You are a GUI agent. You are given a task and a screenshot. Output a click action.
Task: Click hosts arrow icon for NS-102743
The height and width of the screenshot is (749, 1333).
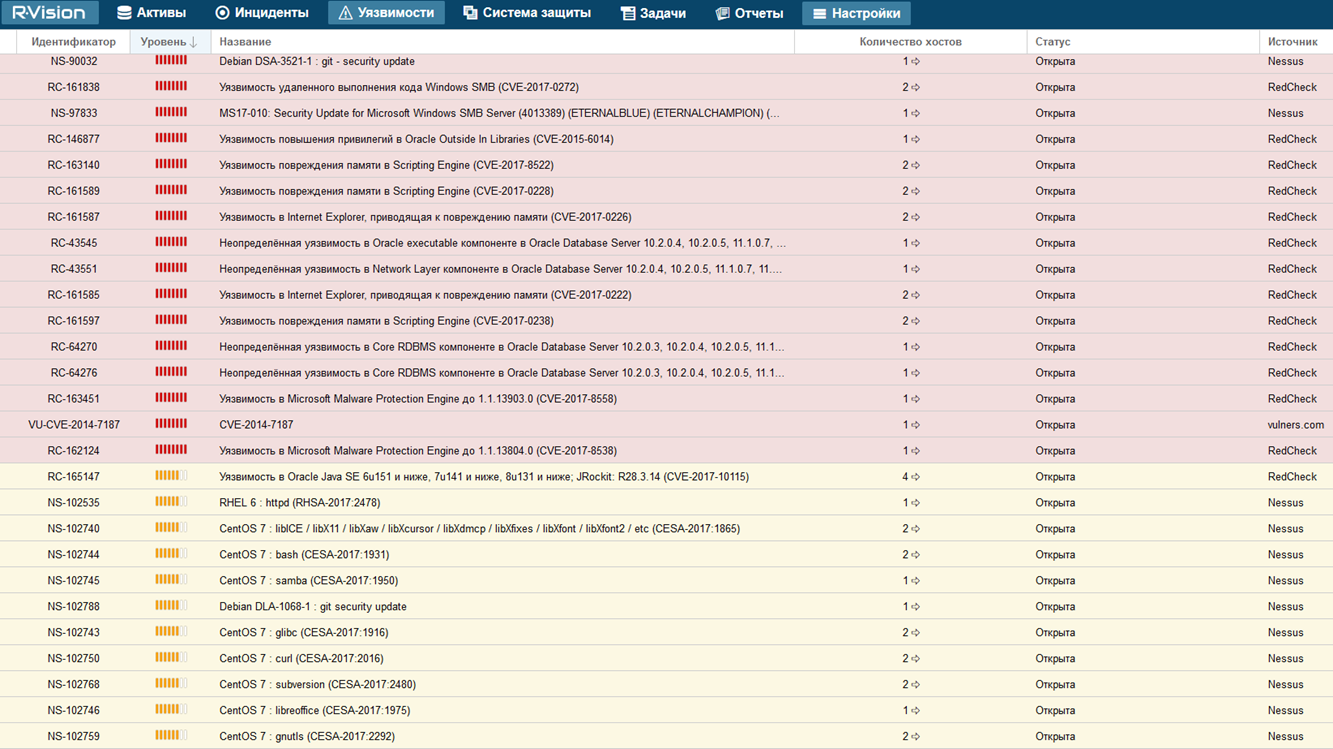915,634
